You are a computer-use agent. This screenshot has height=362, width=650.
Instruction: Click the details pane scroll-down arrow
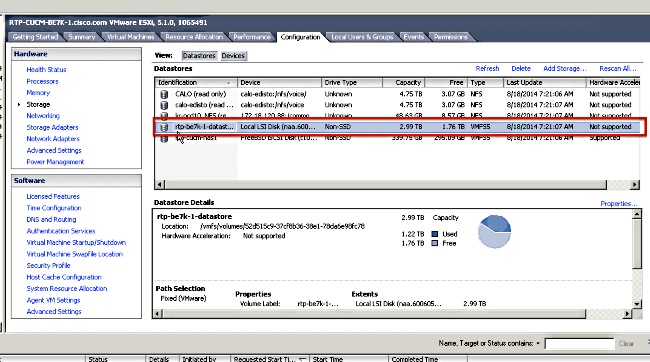[x=637, y=304]
